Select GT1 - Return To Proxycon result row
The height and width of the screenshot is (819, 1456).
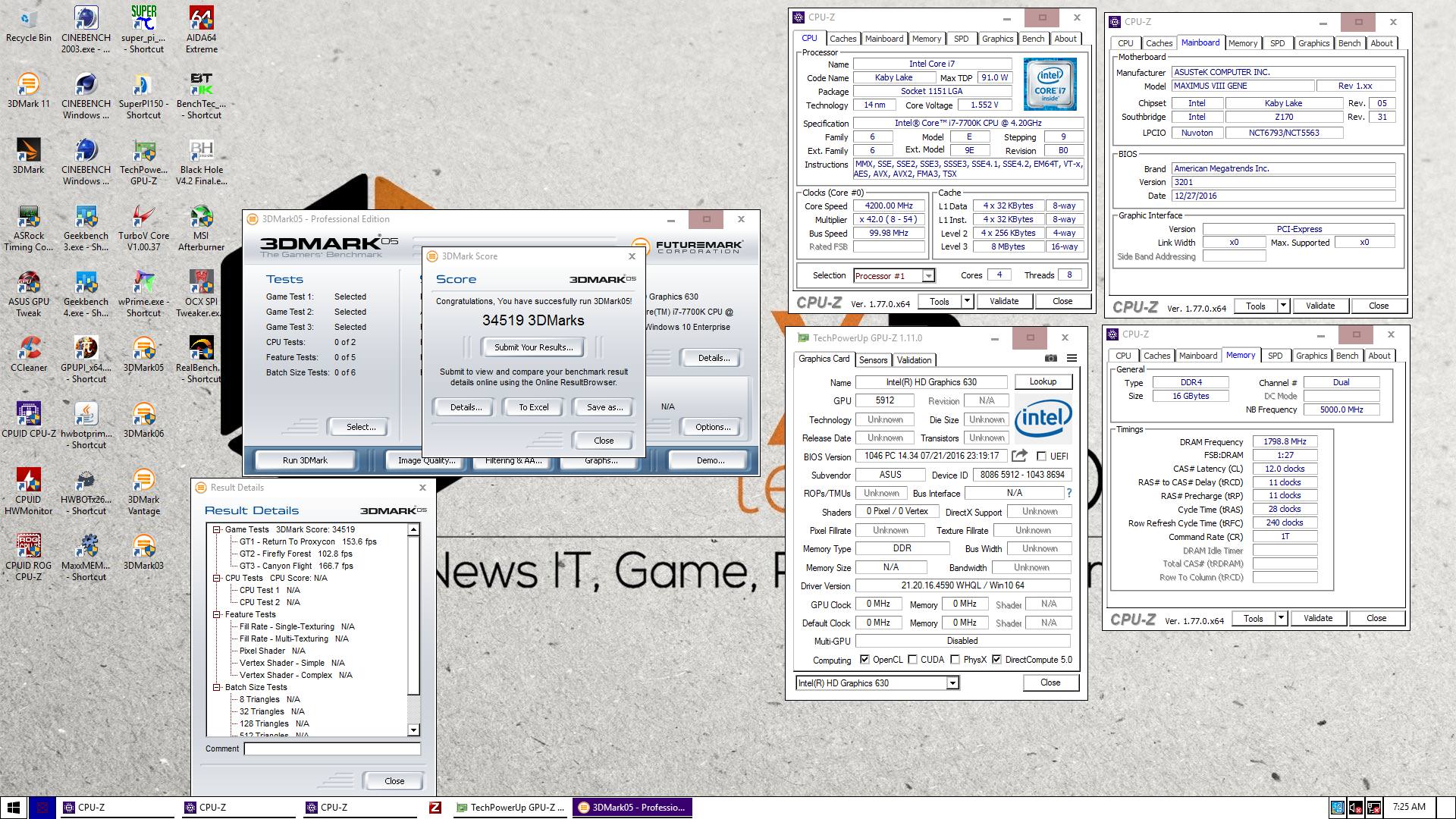tap(308, 542)
